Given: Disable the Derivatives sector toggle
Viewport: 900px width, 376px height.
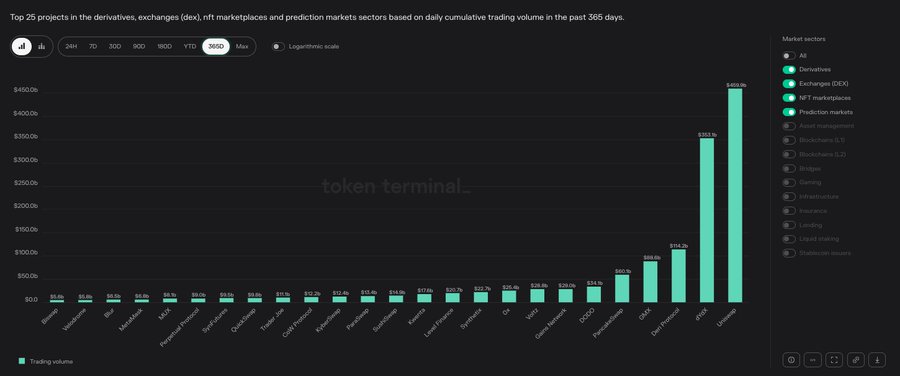Looking at the screenshot, I should pos(789,69).
